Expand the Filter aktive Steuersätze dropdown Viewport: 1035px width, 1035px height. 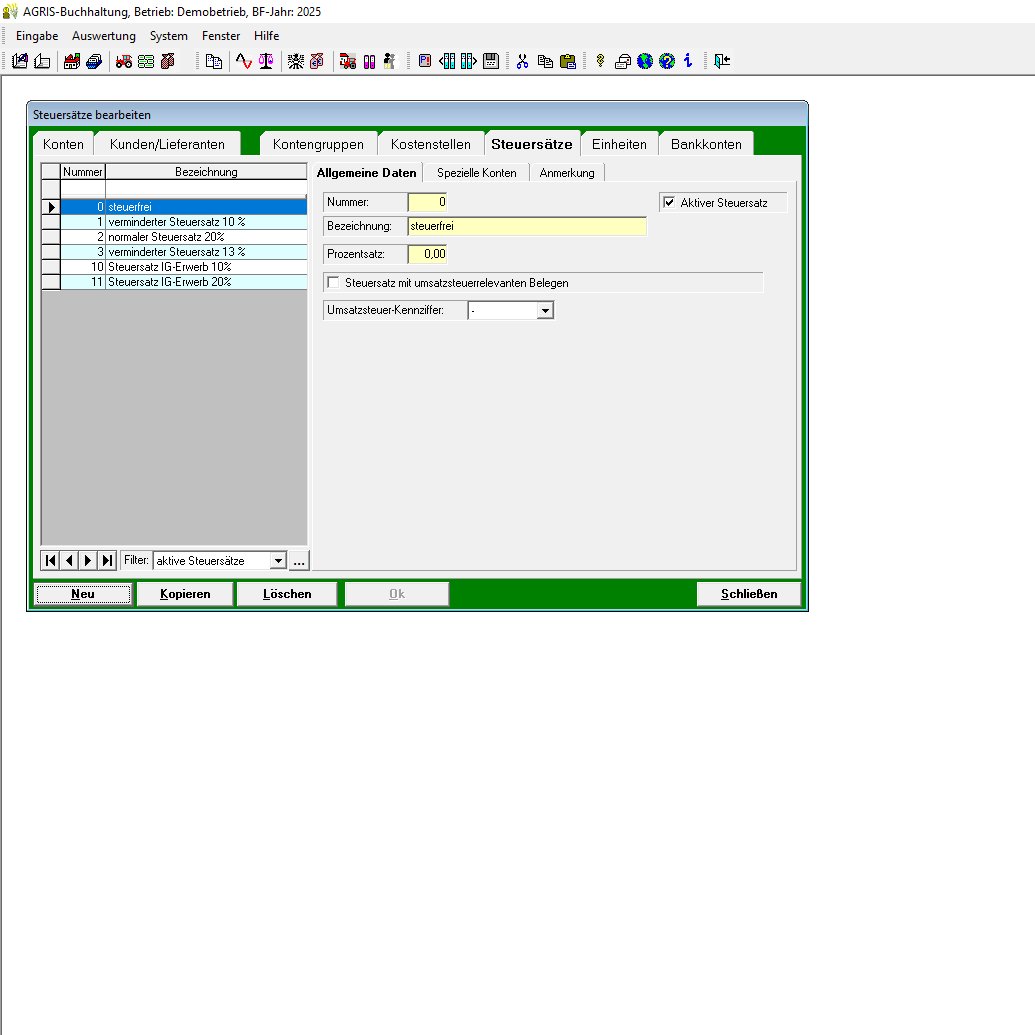click(x=278, y=561)
